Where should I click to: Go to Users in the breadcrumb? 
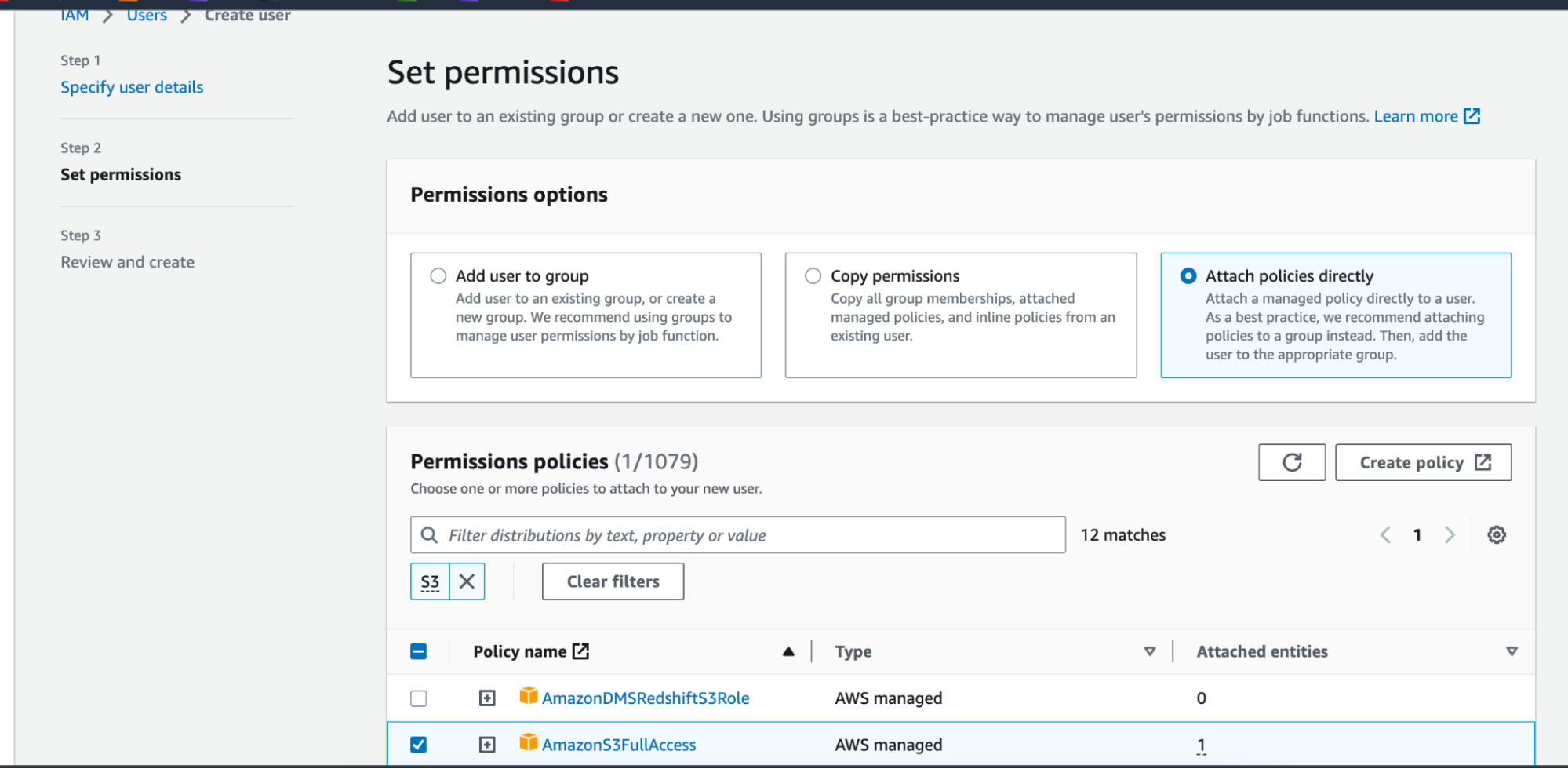click(147, 15)
